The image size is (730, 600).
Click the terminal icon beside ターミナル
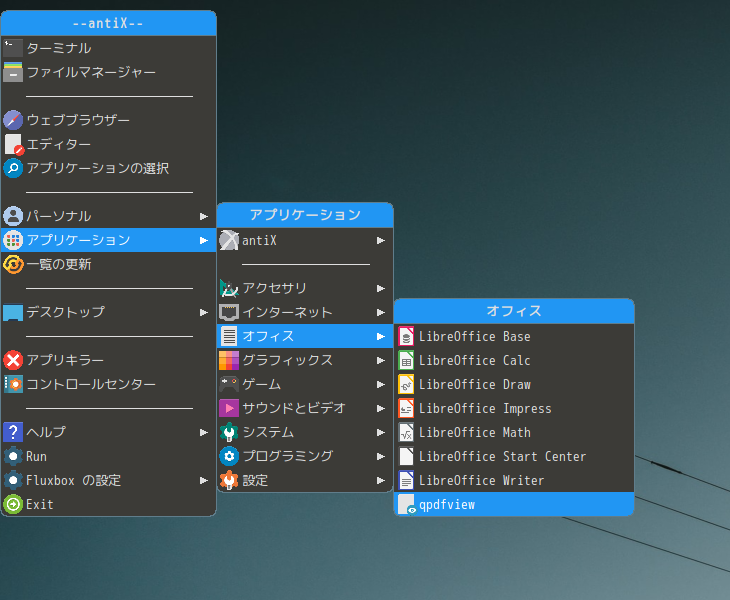pyautogui.click(x=13, y=48)
